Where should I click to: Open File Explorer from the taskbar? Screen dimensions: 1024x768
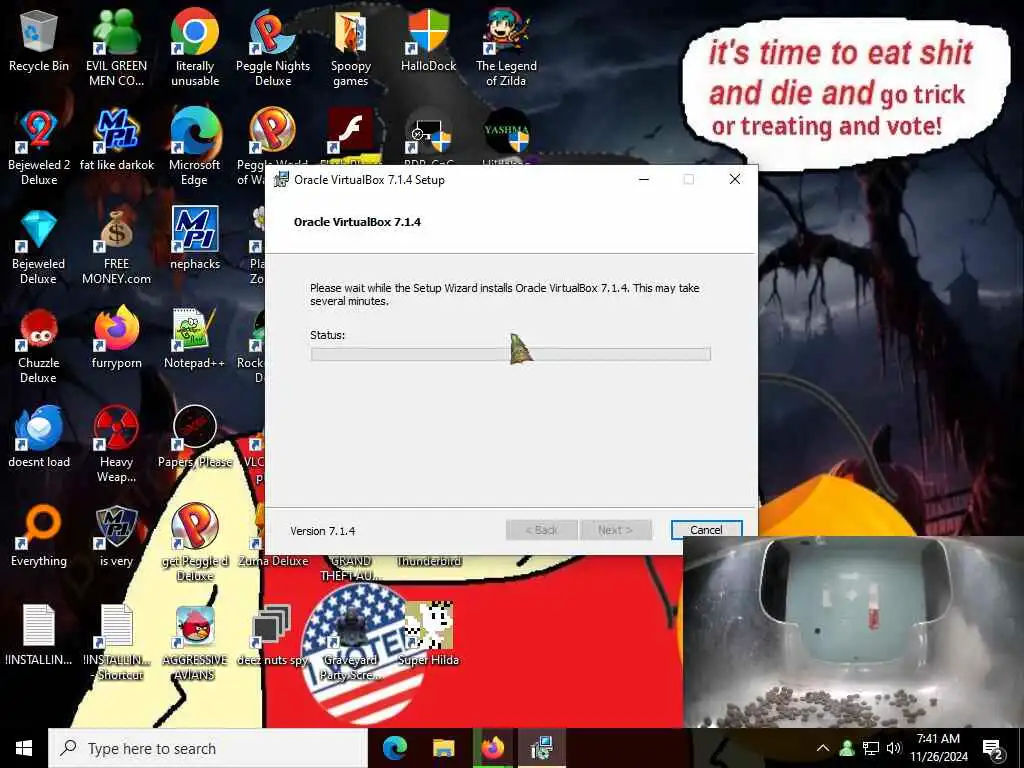(x=444, y=748)
